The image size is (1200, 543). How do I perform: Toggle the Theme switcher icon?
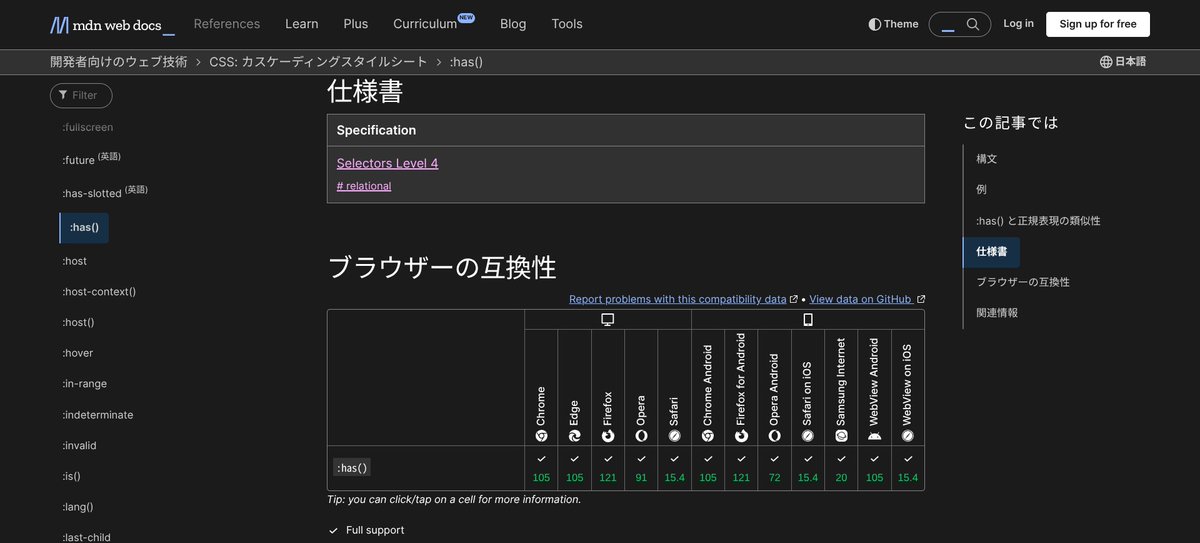(x=875, y=24)
